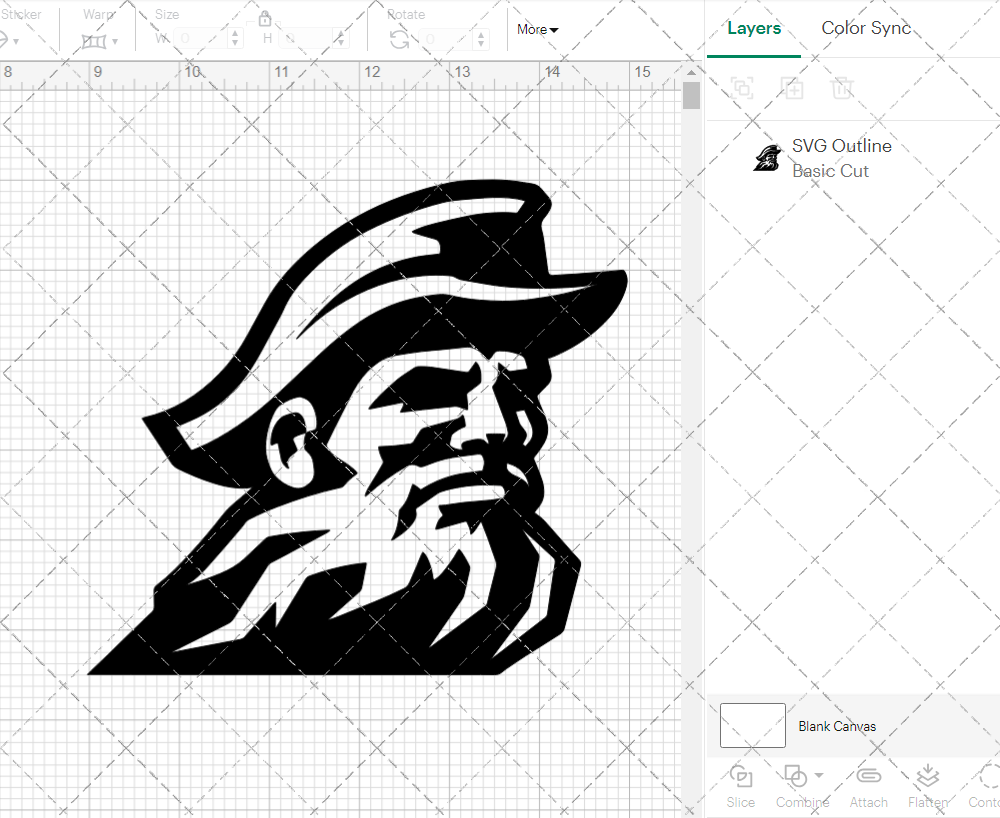Open the Warp style dropdown arrow
1000x818 pixels.
(x=113, y=43)
